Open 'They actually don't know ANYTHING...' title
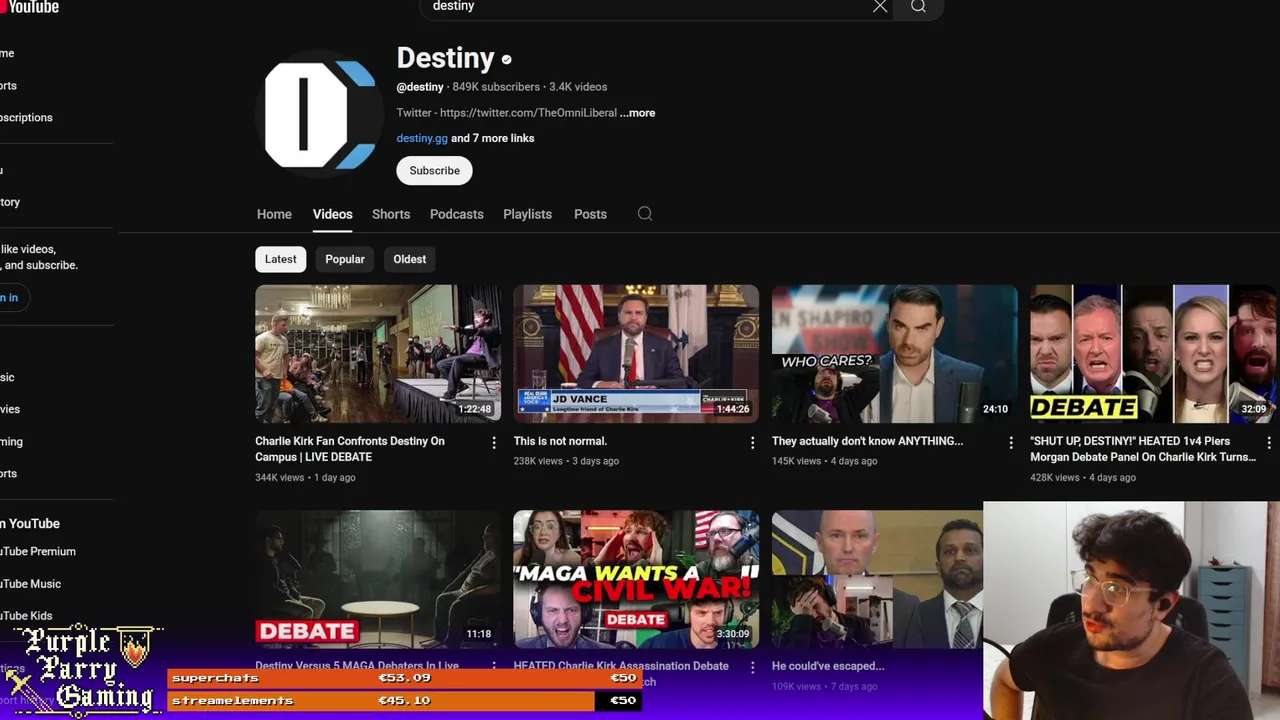 [867, 441]
